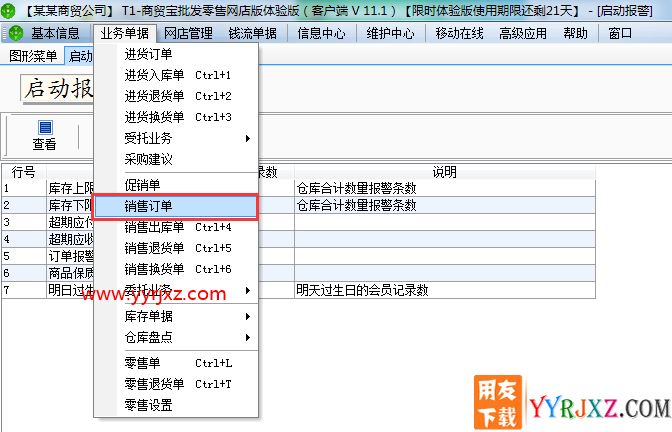
Task: Select 销售出库单 menu entry
Action: coord(176,227)
